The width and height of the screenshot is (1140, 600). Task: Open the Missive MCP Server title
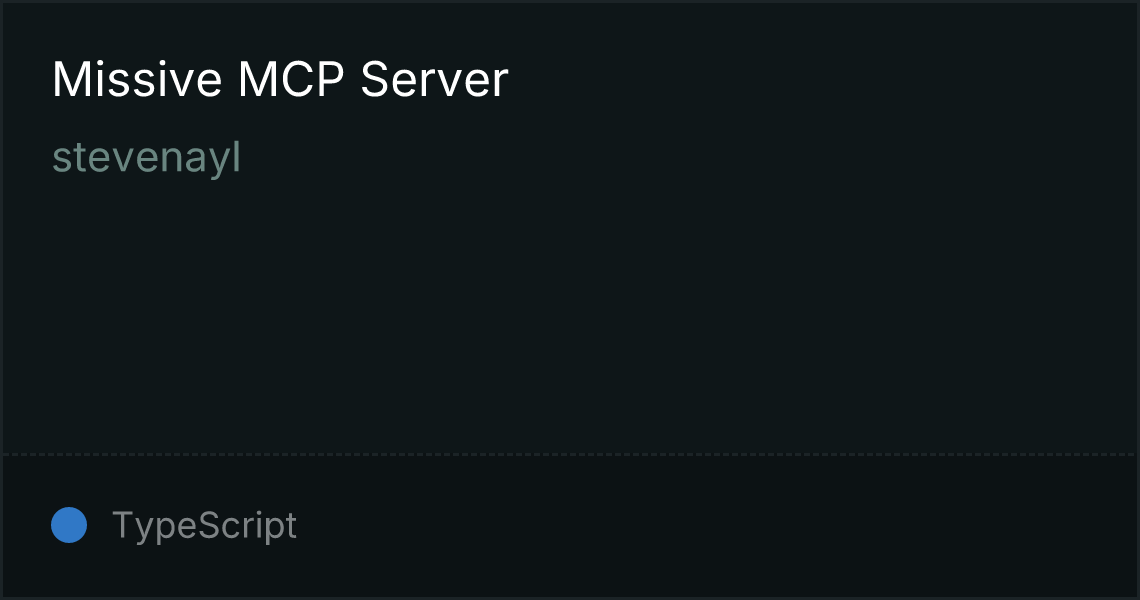280,79
